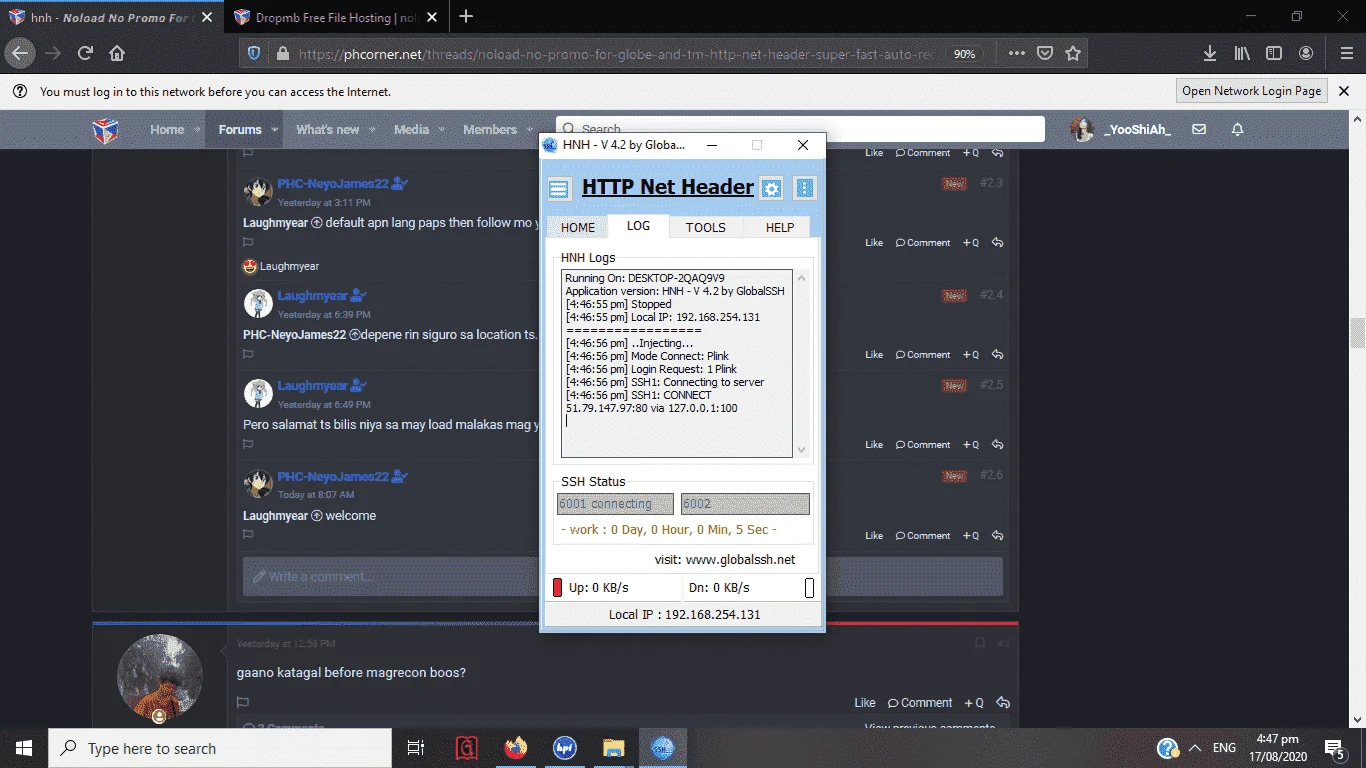1366x768 pixels.
Task: Open Firefox application menu
Action: (1346, 53)
